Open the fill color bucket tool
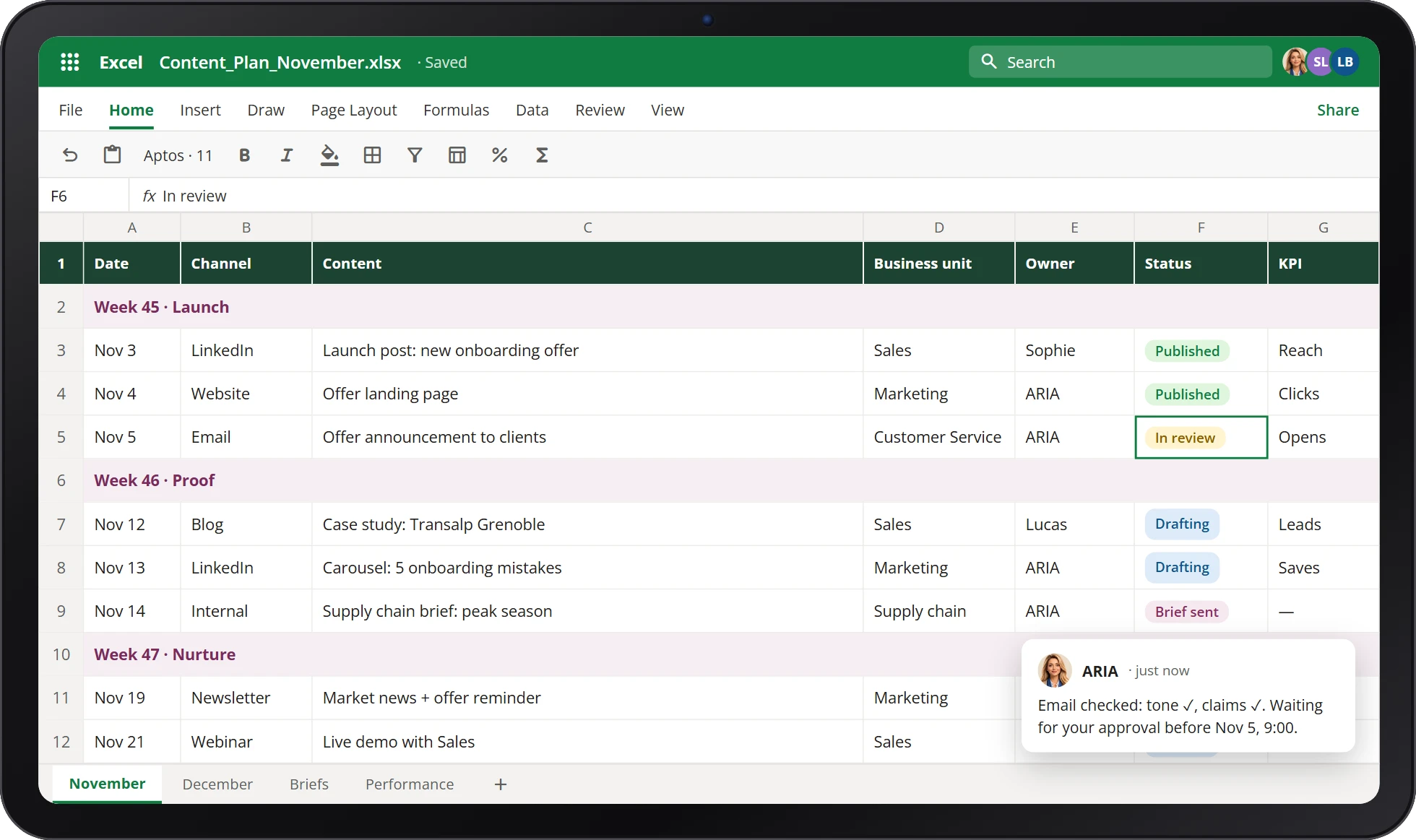1416x840 pixels. click(x=329, y=155)
